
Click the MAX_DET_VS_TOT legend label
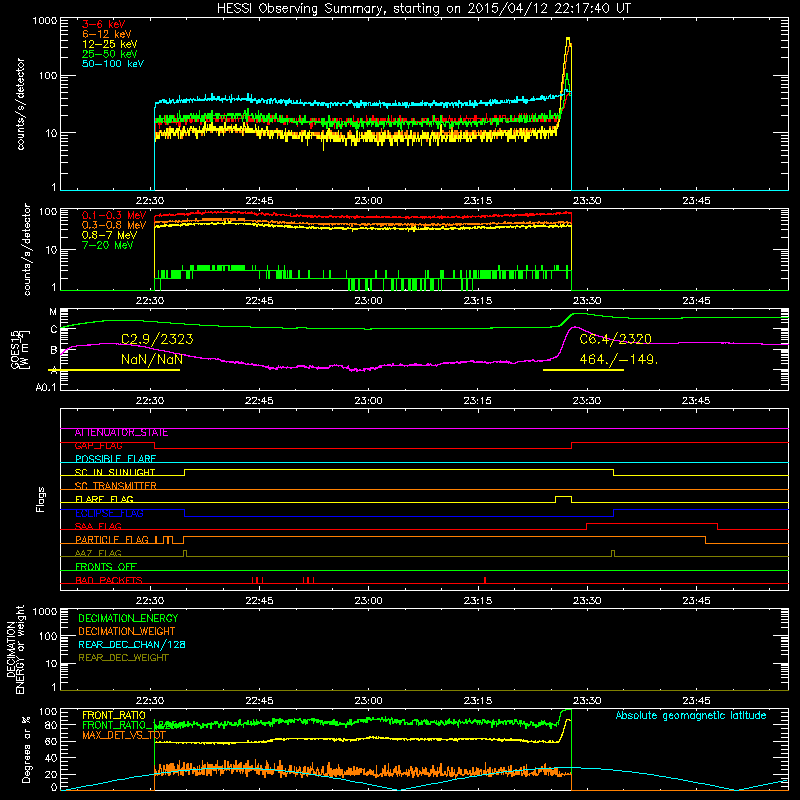tap(124, 735)
